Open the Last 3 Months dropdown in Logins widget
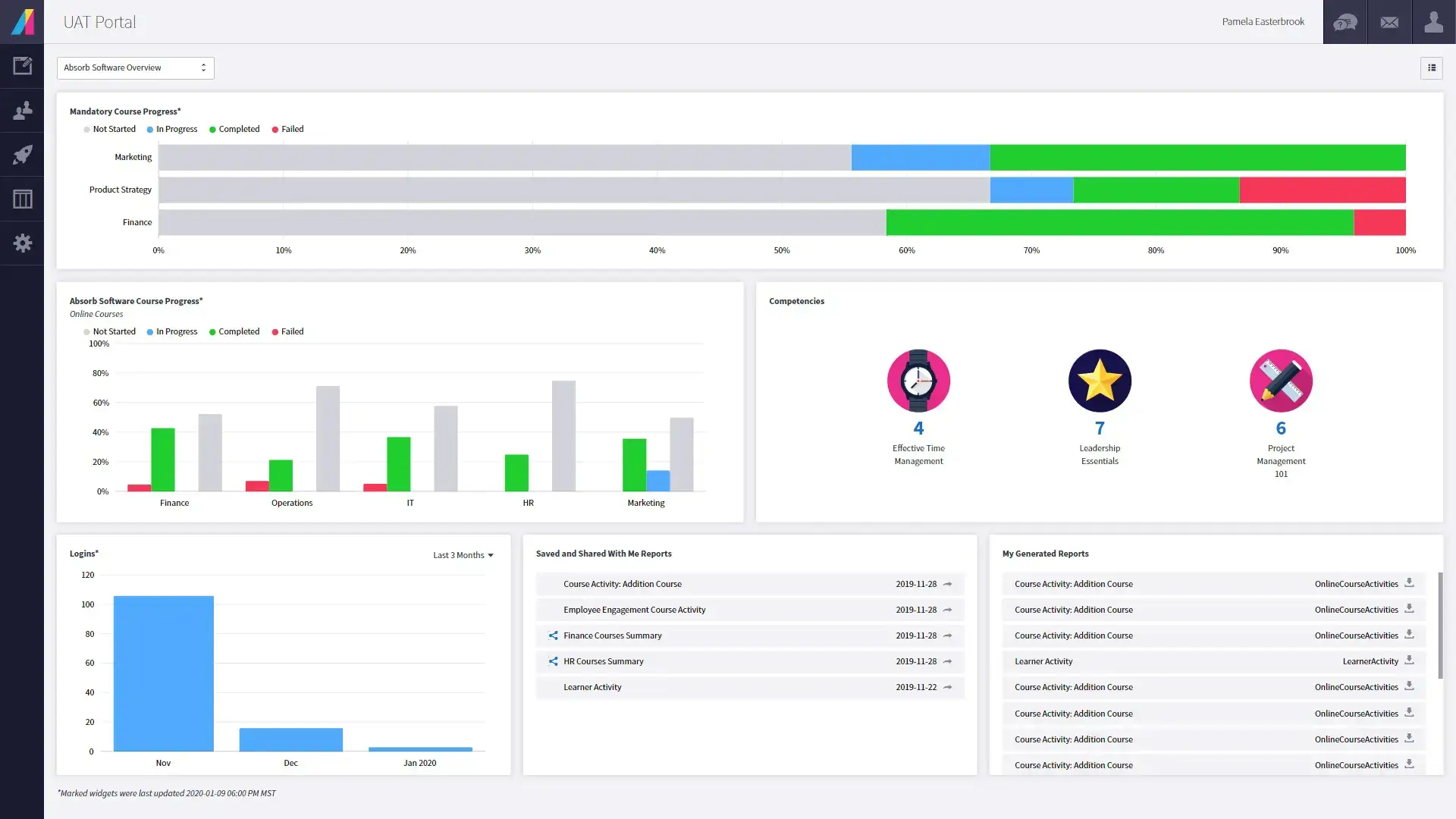This screenshot has width=1456, height=819. tap(463, 554)
